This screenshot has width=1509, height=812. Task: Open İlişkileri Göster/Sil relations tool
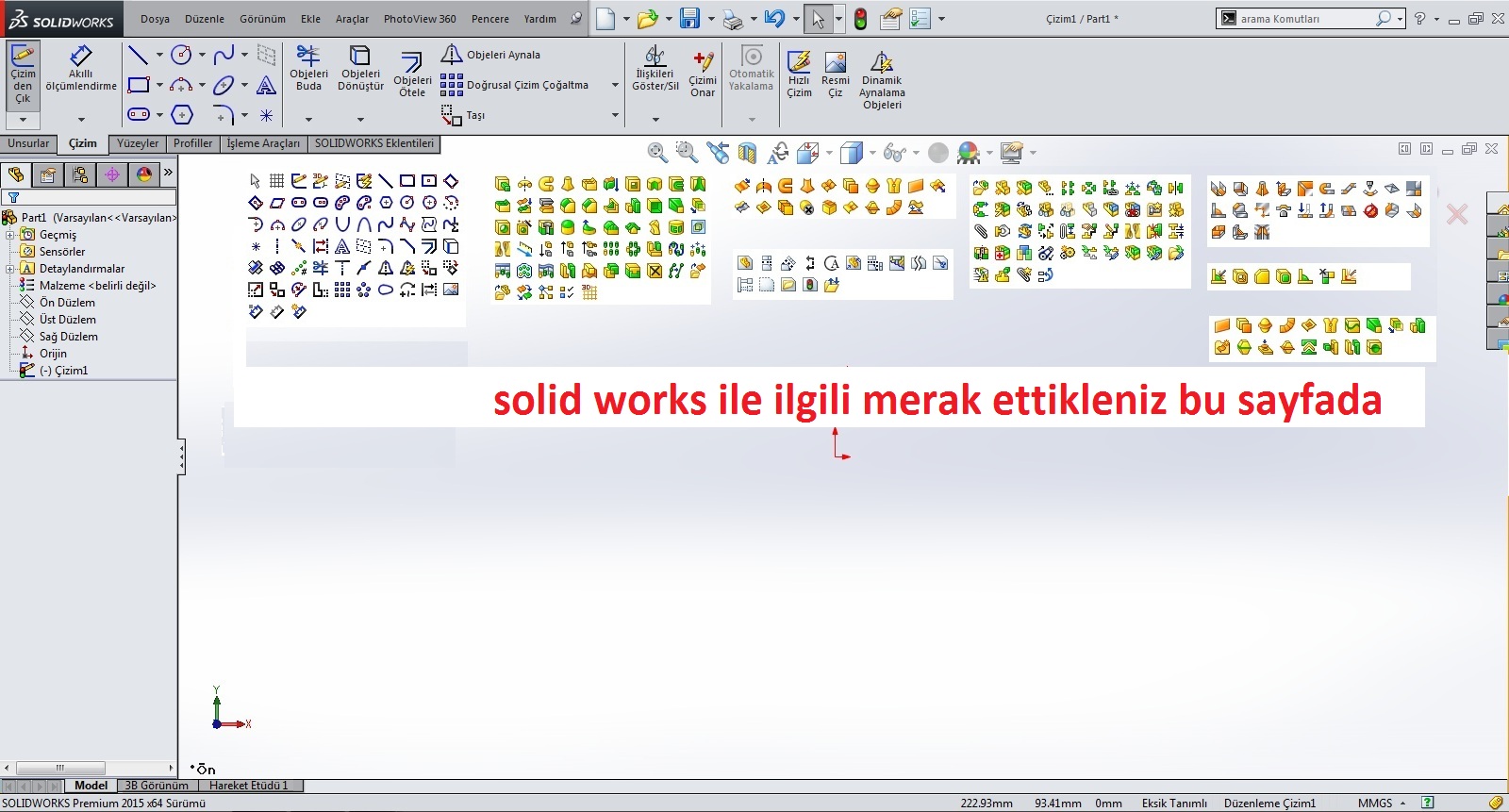pos(655,68)
